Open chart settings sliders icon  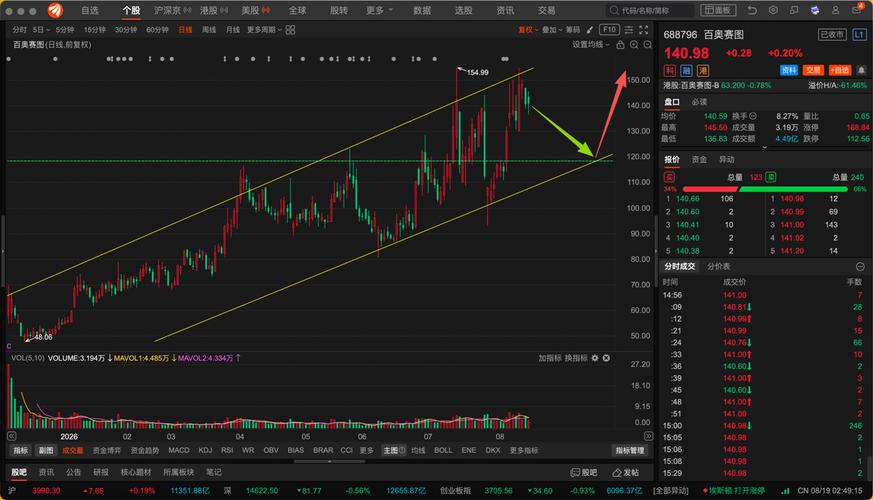(x=629, y=30)
